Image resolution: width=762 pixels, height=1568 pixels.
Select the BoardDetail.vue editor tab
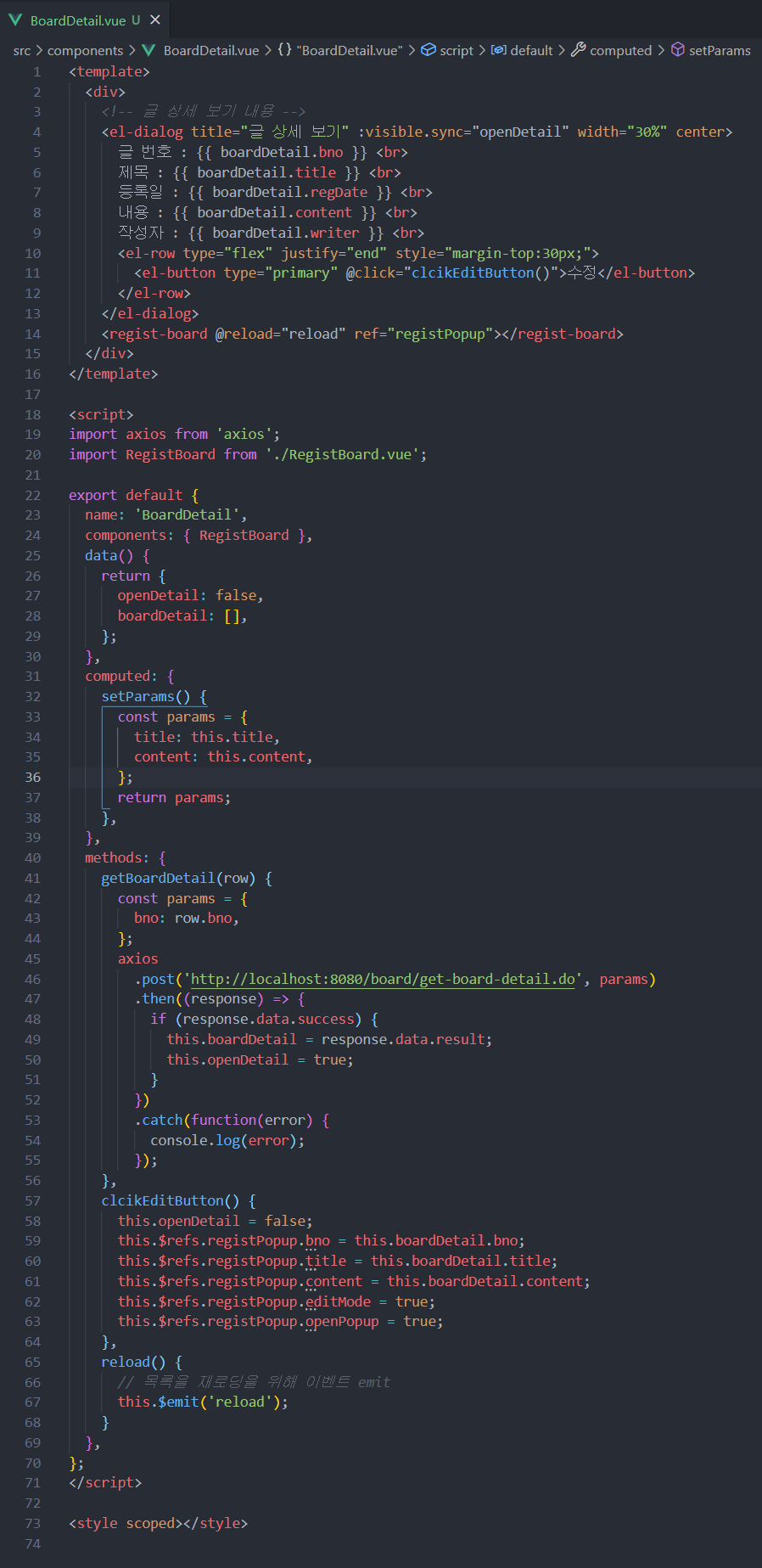[85, 20]
